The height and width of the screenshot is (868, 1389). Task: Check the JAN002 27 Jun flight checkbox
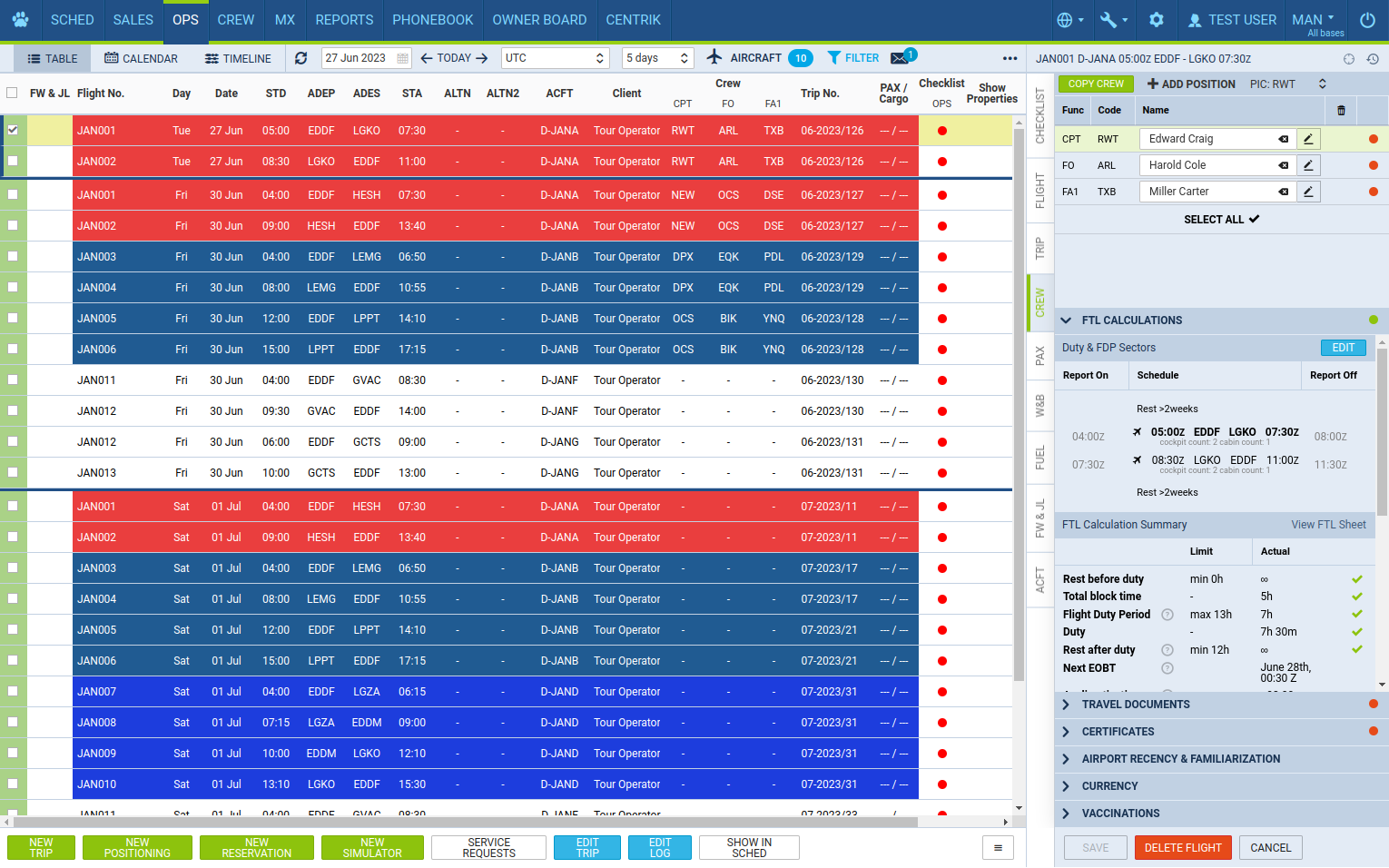pyautogui.click(x=13, y=161)
